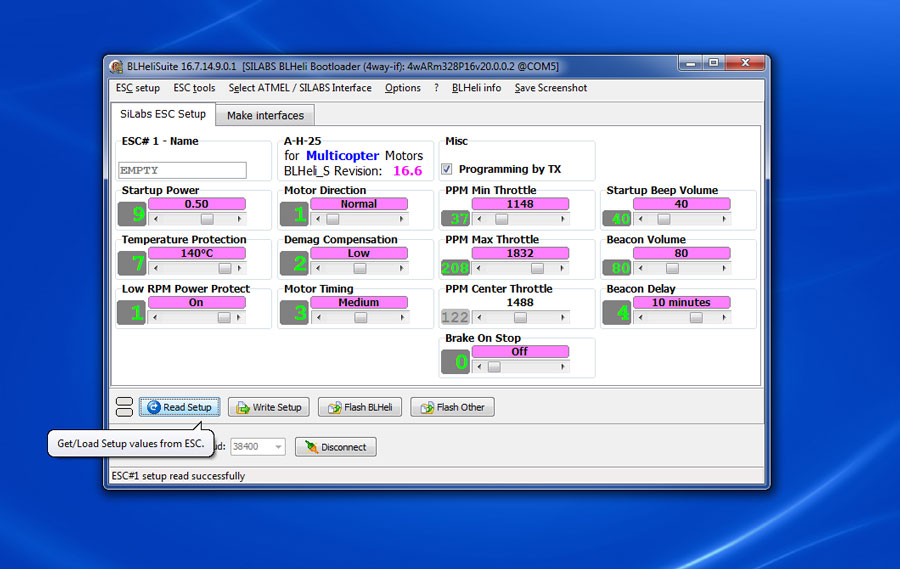The image size is (900, 569).
Task: Click the Brake On Stop slider thumb
Action: [494, 367]
